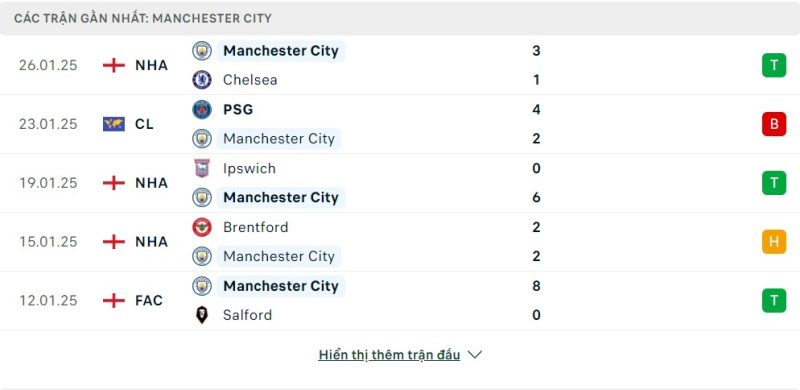The height and width of the screenshot is (390, 800).
Task: Expand more matches with chevron arrow
Action: coord(474,355)
